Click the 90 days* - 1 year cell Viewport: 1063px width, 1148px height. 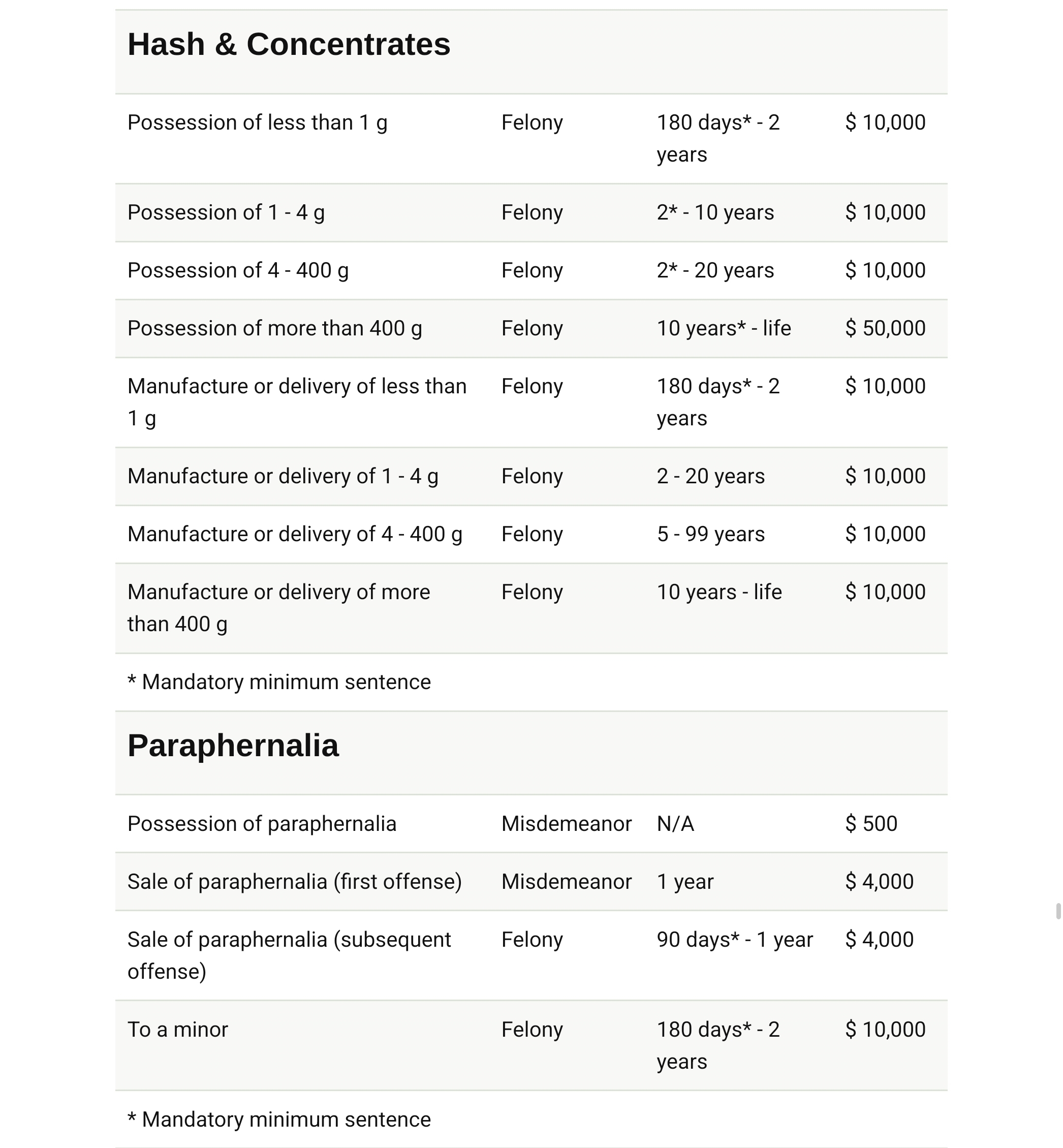(x=735, y=940)
